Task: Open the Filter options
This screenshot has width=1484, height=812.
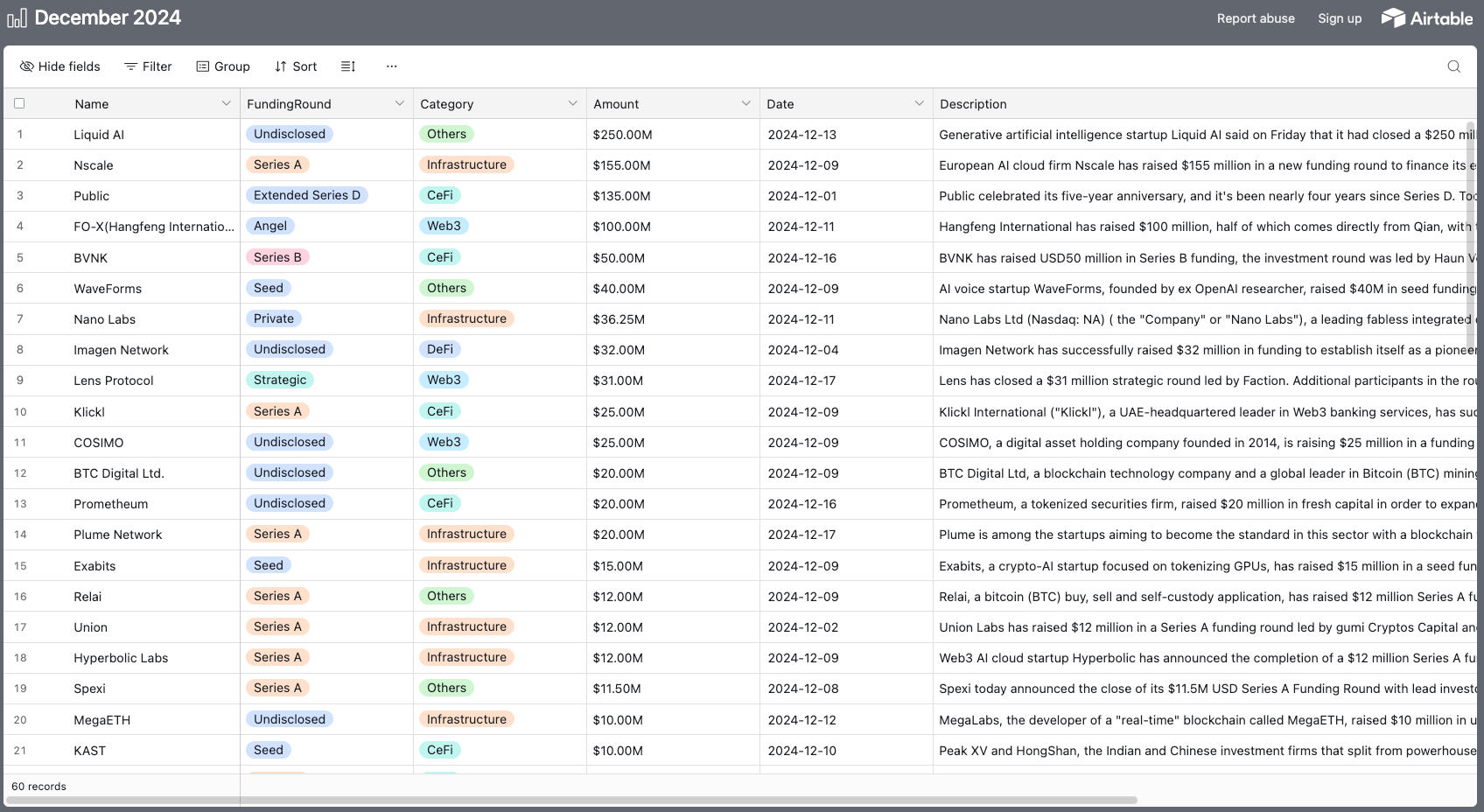Action: (x=148, y=66)
